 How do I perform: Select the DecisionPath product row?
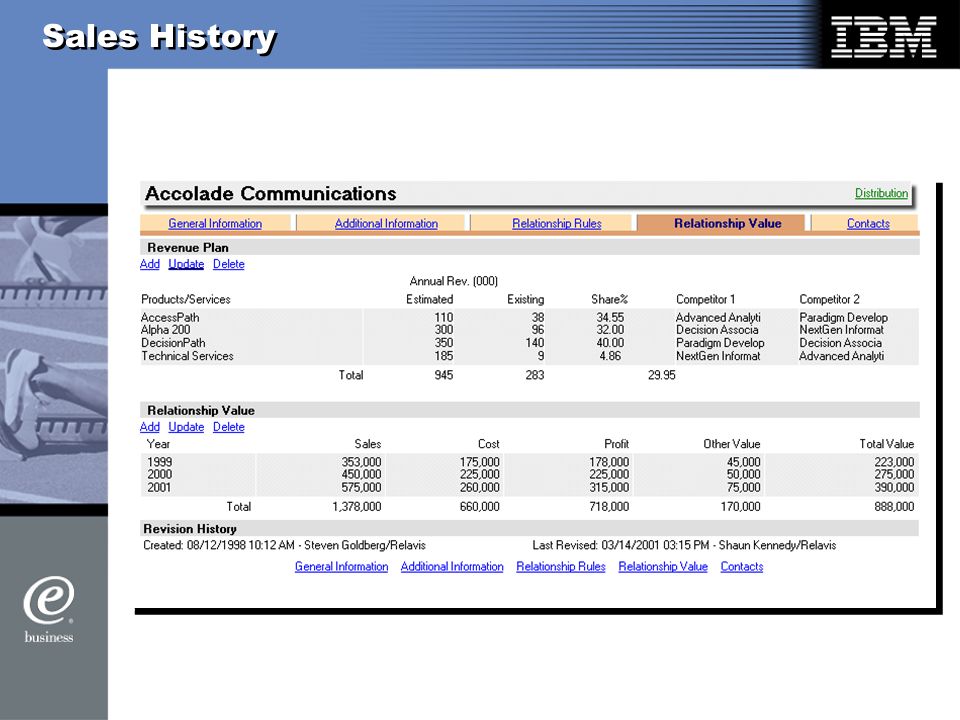530,343
